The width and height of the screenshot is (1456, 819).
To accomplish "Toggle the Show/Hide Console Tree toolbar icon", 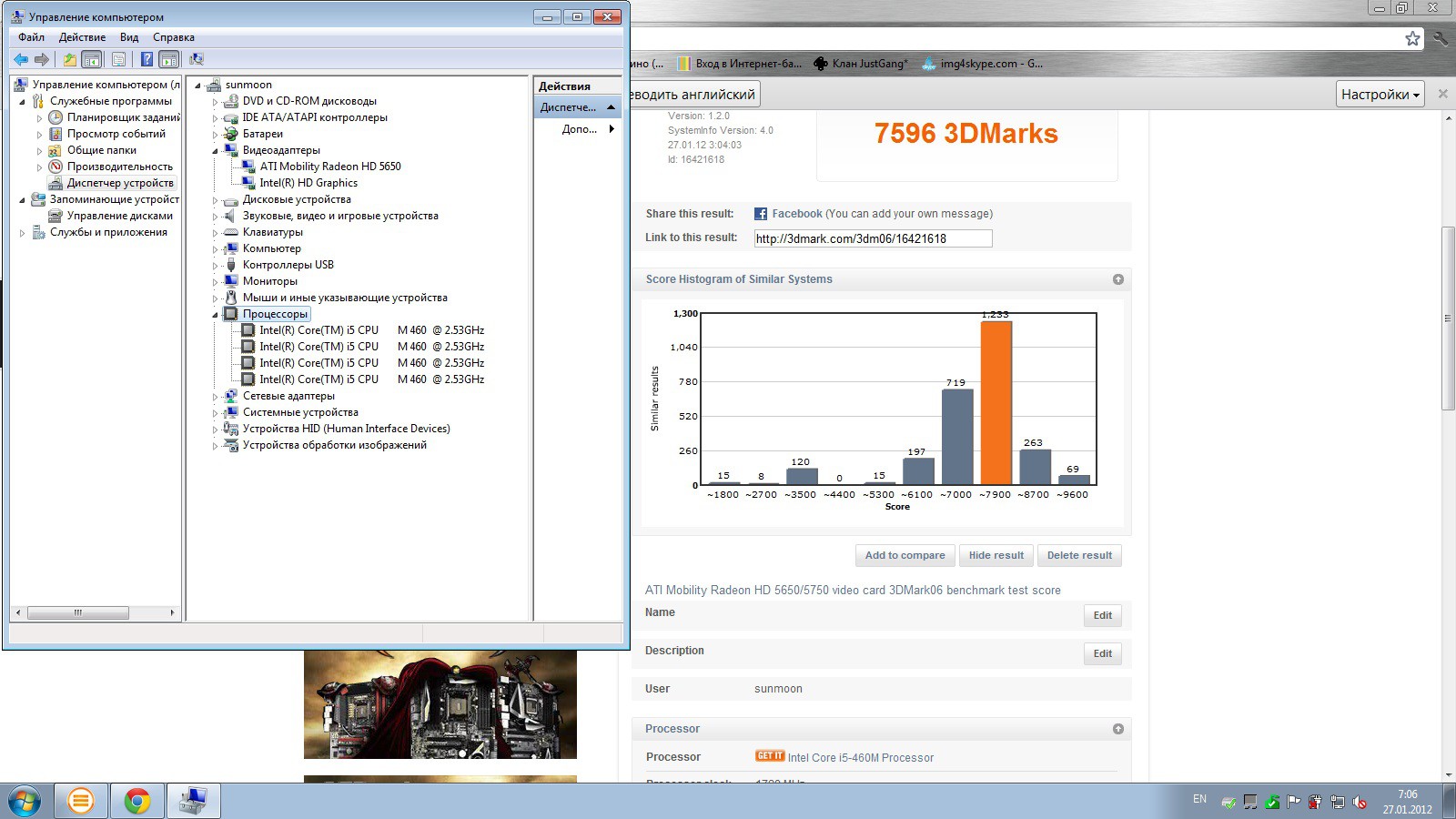I will coord(92,59).
